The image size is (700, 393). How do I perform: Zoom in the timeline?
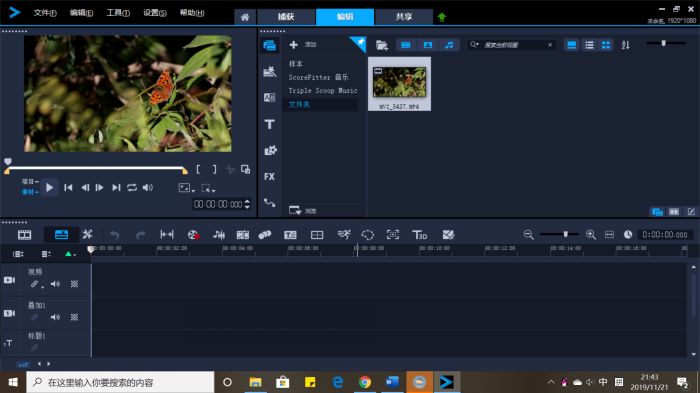tap(591, 234)
